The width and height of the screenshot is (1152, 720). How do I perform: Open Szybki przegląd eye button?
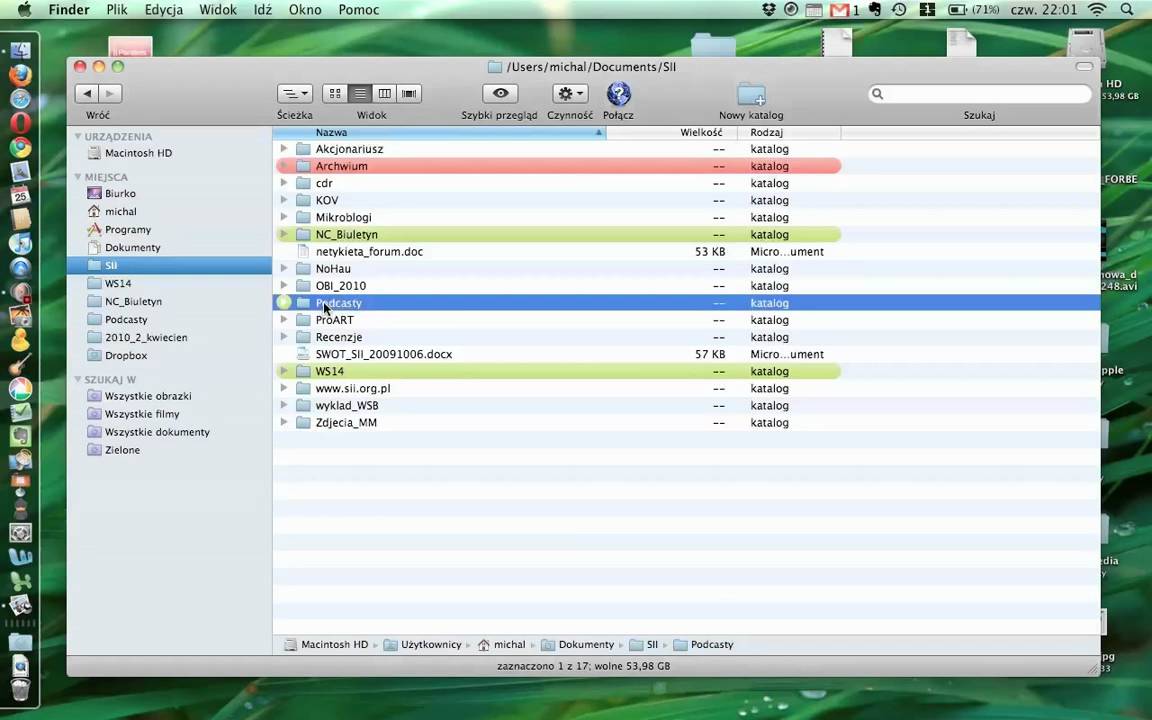pos(500,93)
